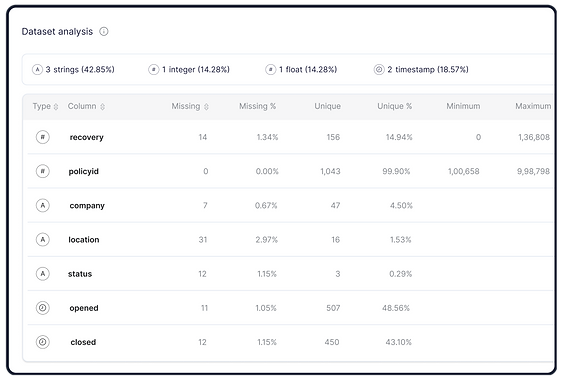Click closed's unique count 450
562x379 pixels.
tap(332, 342)
